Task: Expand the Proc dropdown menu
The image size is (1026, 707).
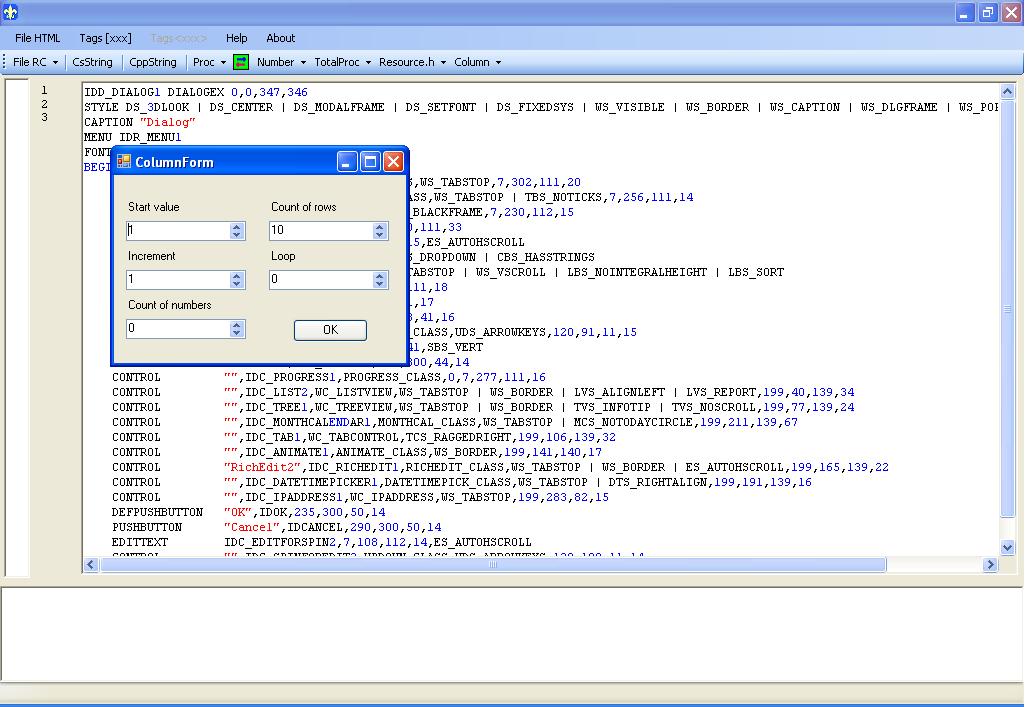Action: click(x=208, y=62)
